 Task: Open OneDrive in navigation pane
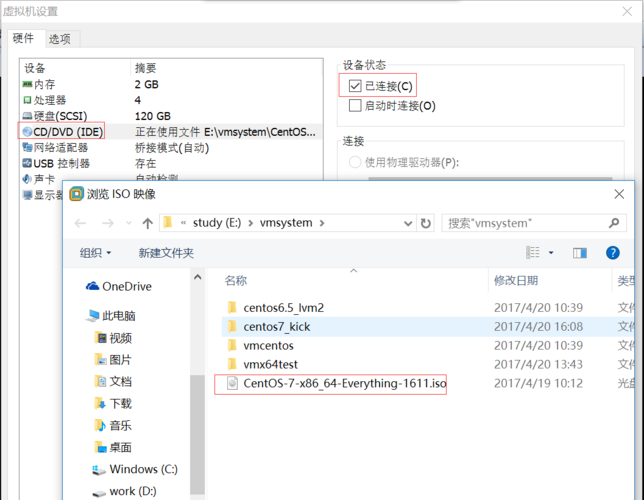pos(119,286)
